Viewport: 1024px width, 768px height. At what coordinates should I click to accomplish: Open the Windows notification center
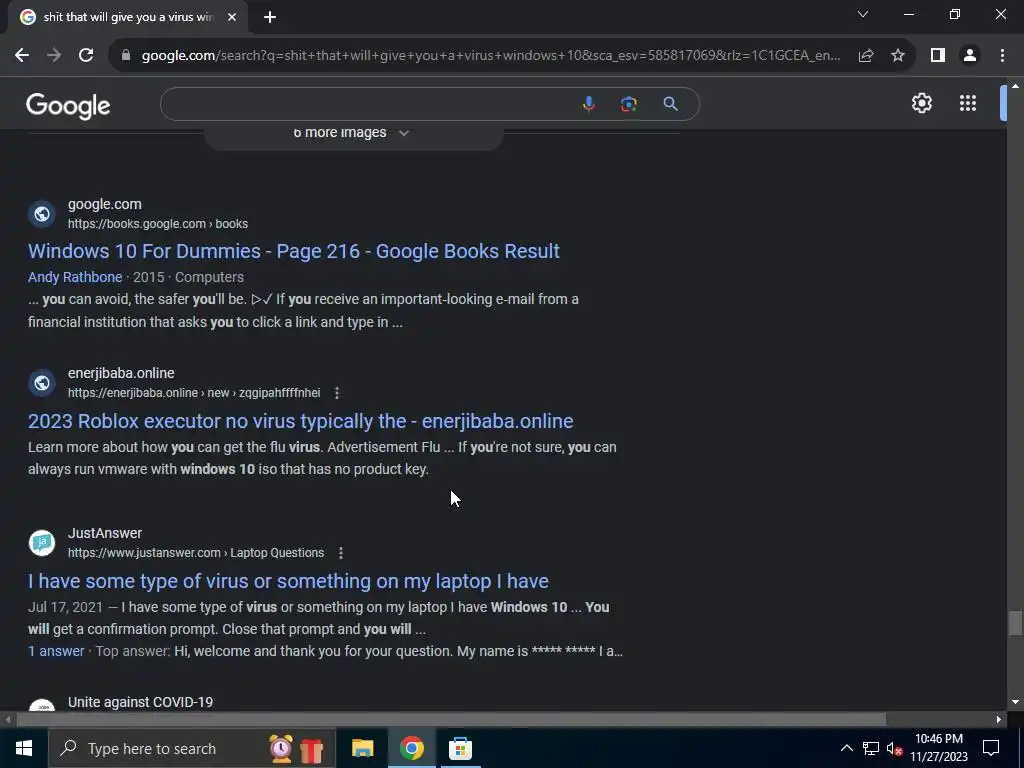tap(991, 748)
